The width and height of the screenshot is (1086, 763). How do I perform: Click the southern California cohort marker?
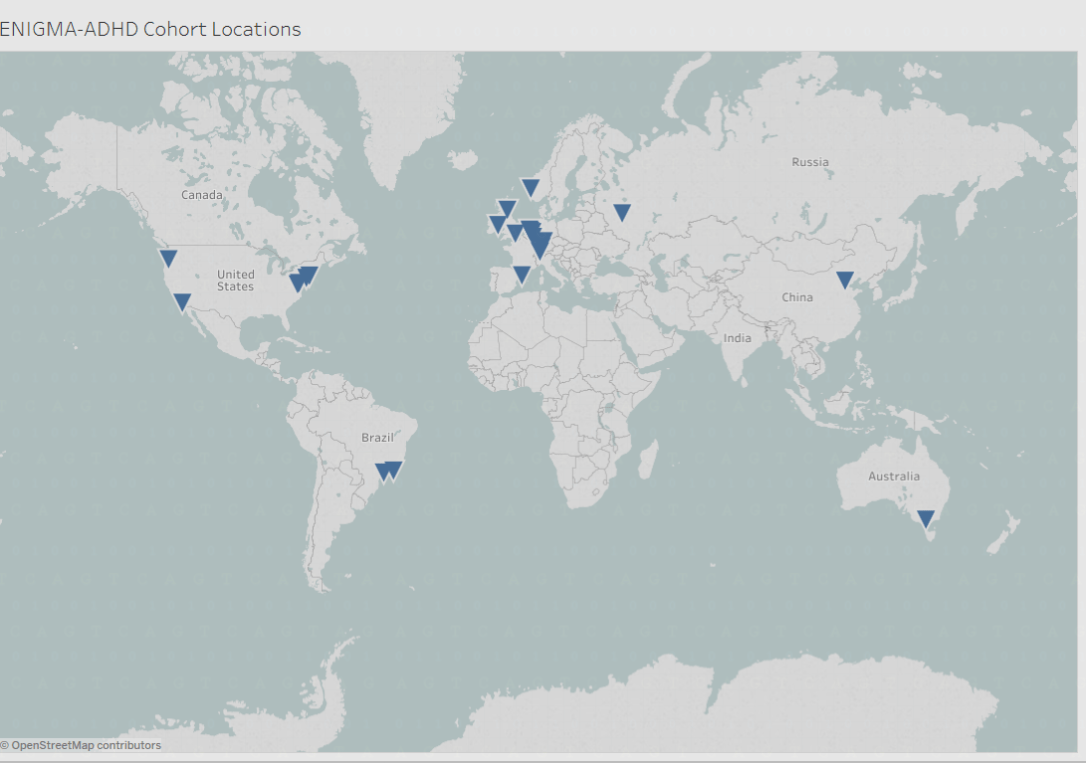pyautogui.click(x=182, y=300)
